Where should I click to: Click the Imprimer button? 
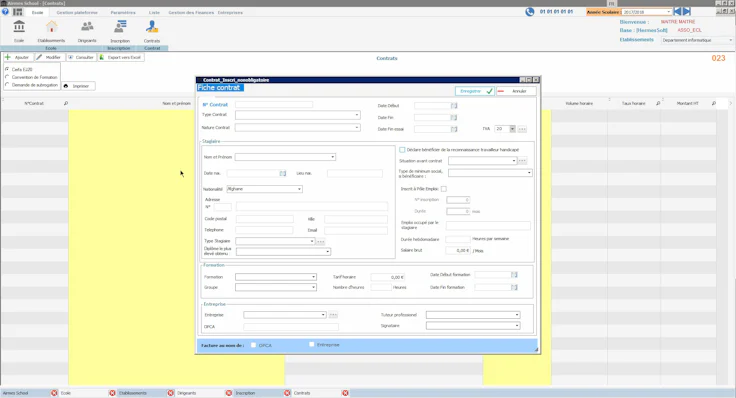point(78,86)
